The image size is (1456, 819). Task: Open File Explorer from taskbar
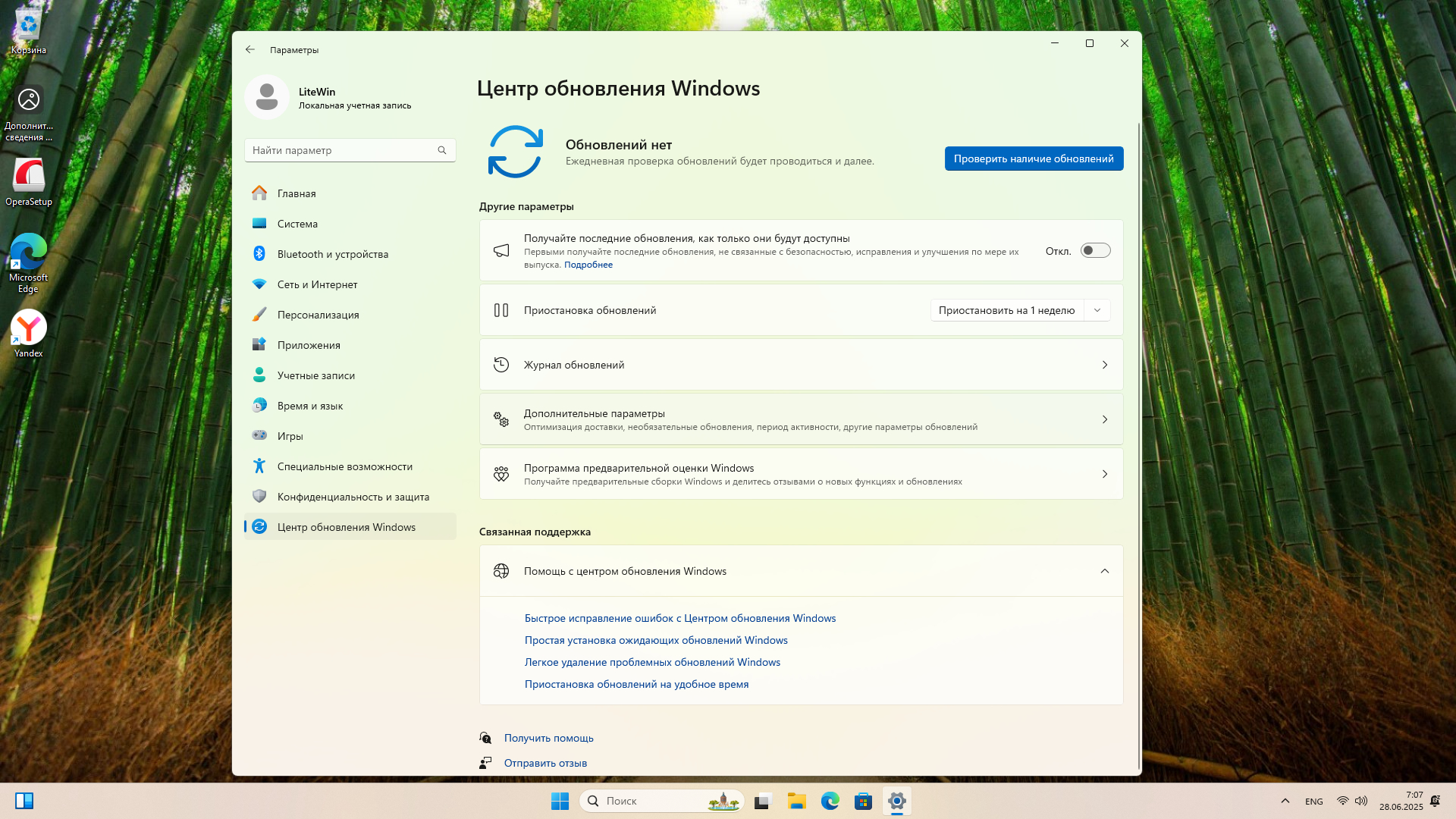(796, 801)
